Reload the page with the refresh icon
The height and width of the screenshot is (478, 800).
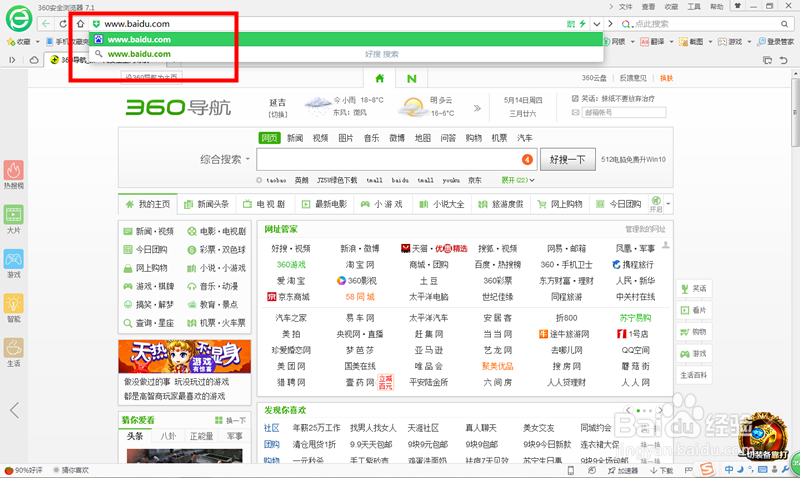click(63, 24)
